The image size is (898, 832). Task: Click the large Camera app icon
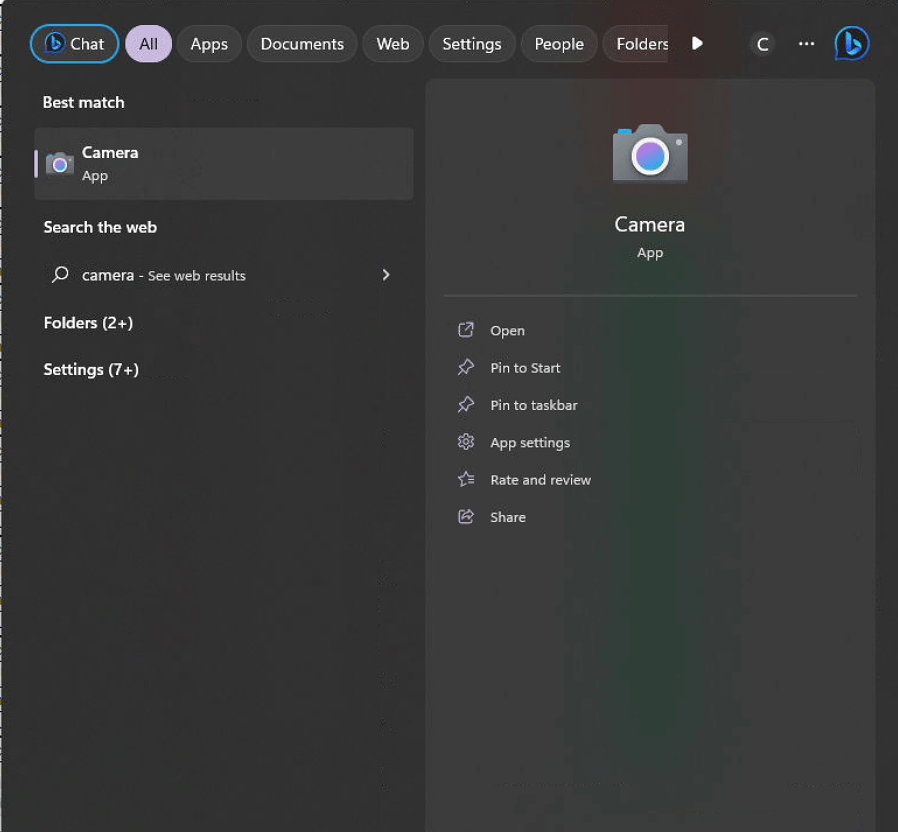tap(650, 153)
